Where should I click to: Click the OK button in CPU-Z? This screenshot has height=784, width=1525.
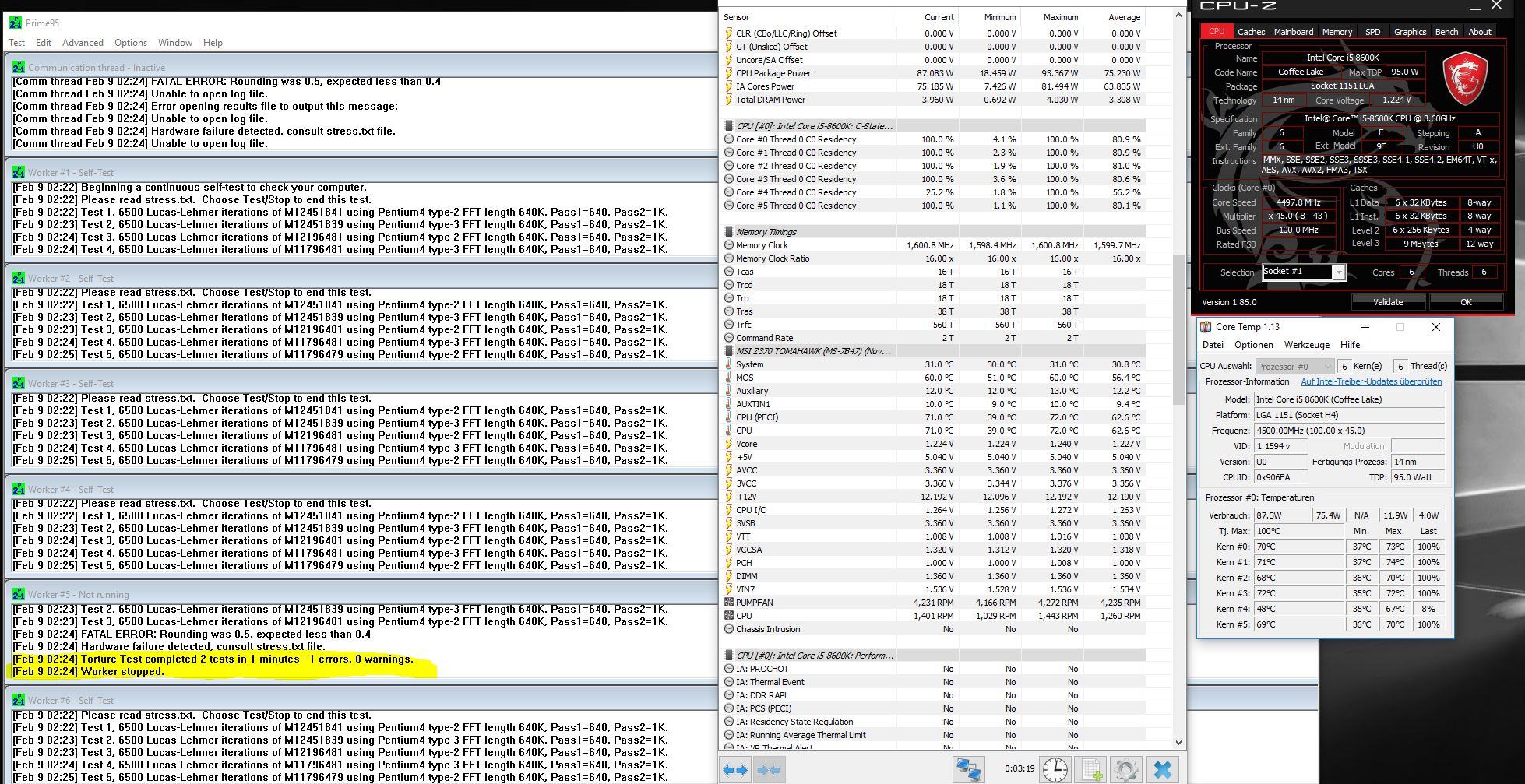[1466, 302]
